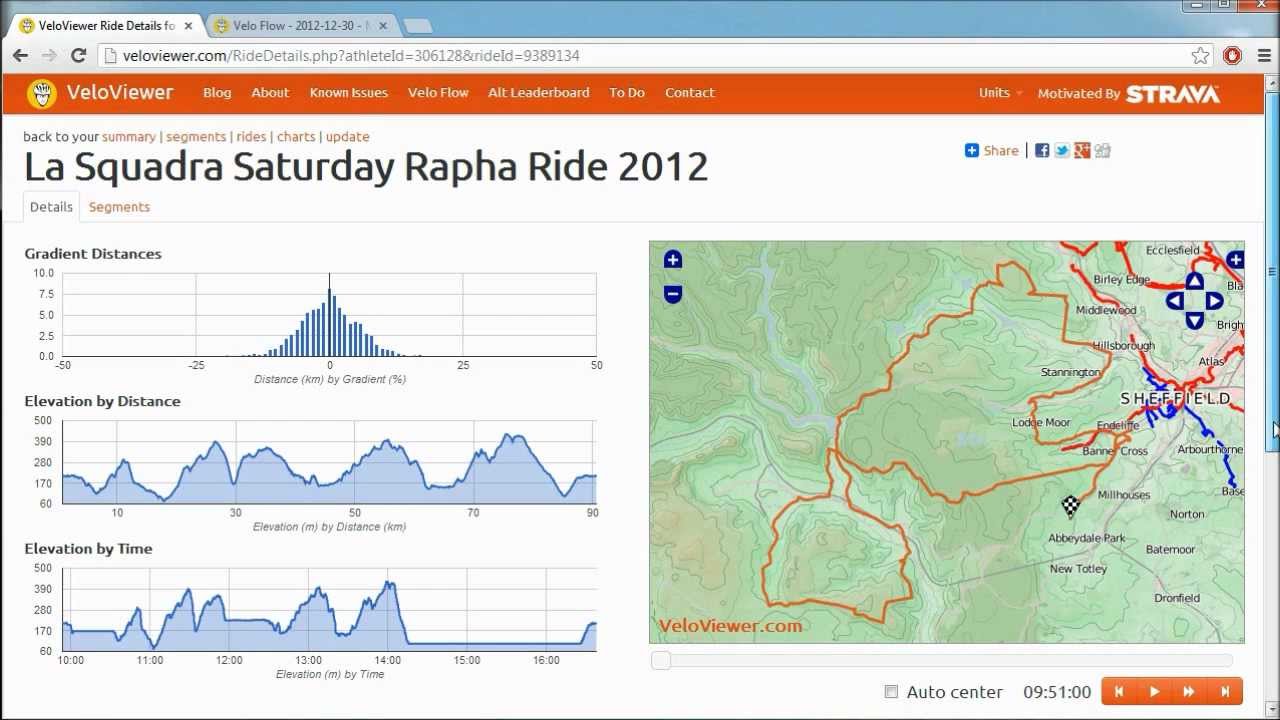Open the Units dropdown
This screenshot has height=720, width=1280.
(1000, 93)
